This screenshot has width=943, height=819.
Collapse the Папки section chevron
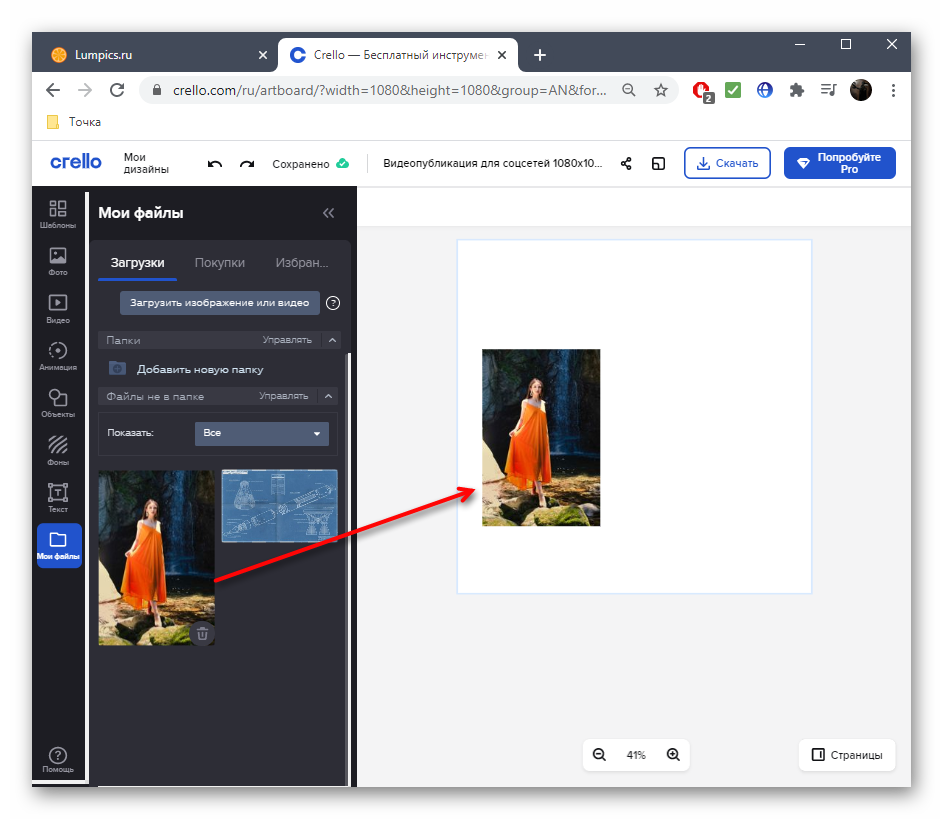[x=333, y=340]
